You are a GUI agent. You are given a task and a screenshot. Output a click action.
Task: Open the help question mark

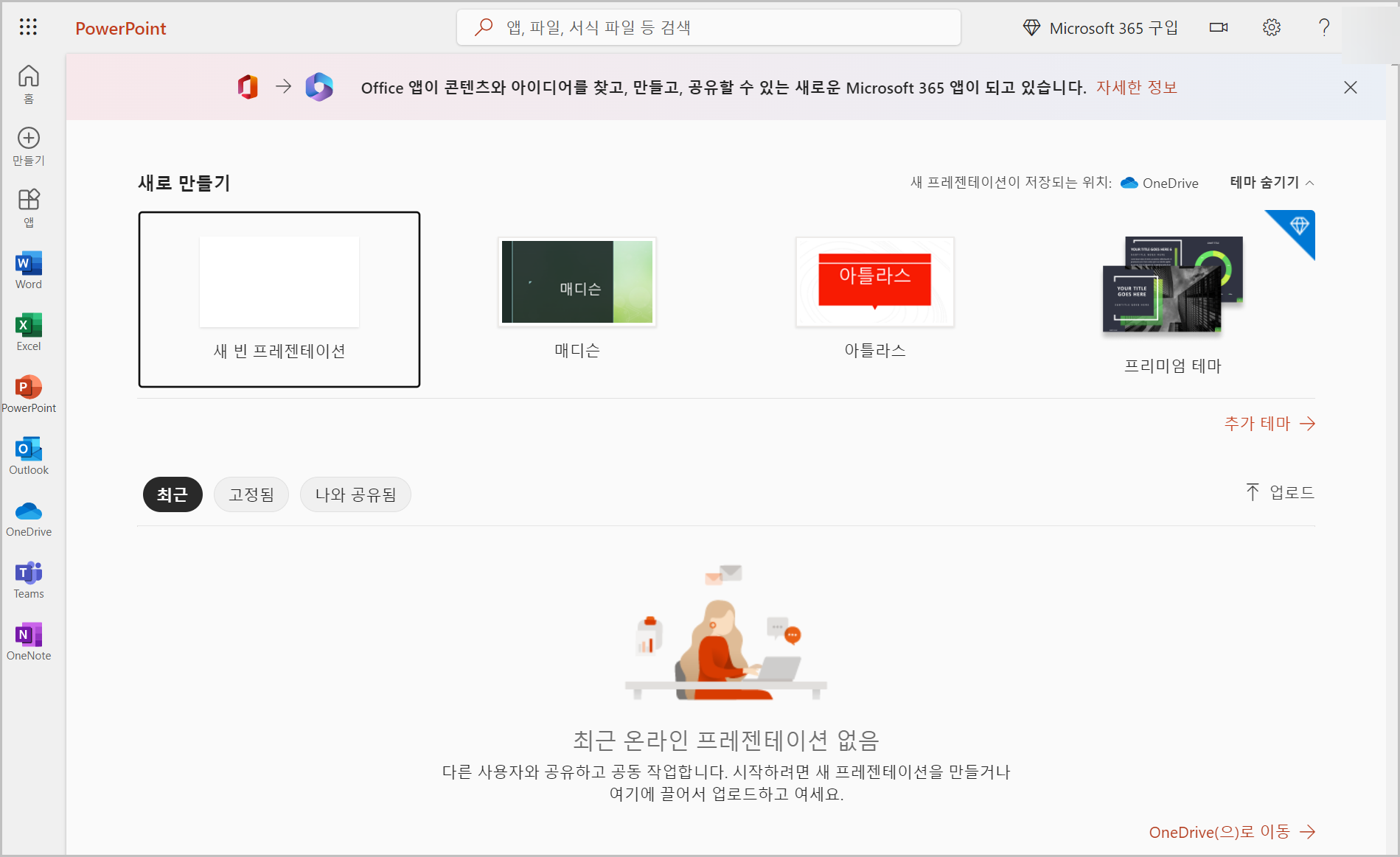click(1324, 27)
